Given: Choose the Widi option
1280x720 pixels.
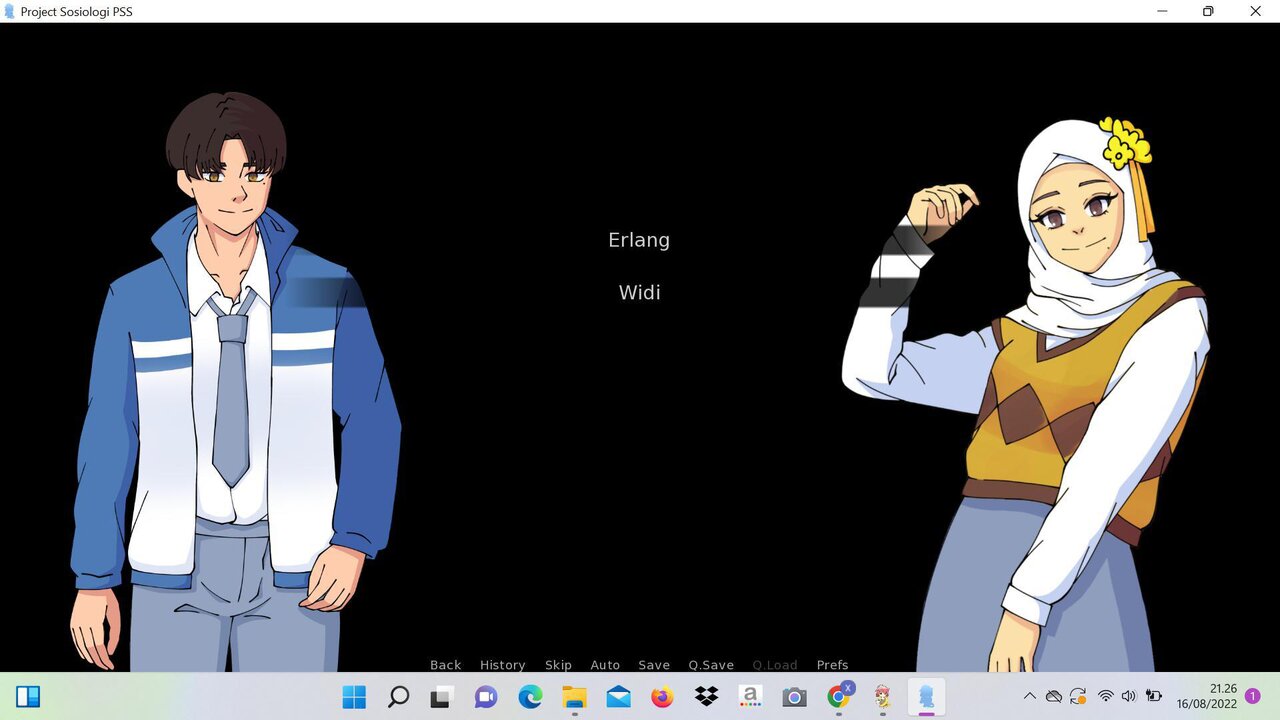Looking at the screenshot, I should point(639,293).
